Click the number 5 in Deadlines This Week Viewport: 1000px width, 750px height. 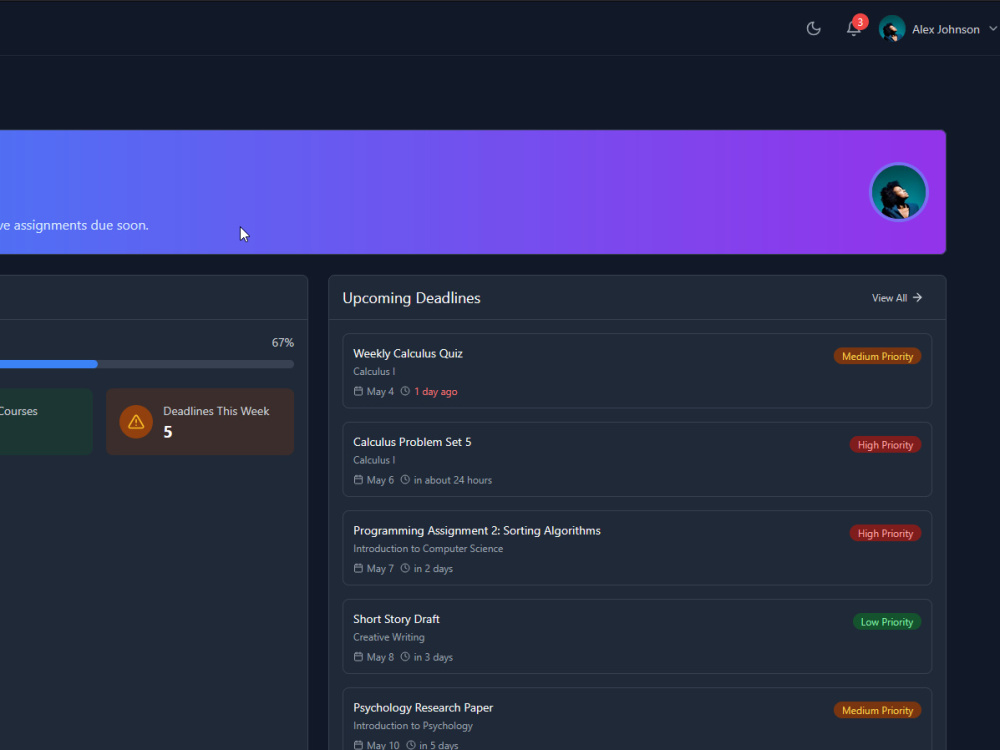(x=168, y=432)
